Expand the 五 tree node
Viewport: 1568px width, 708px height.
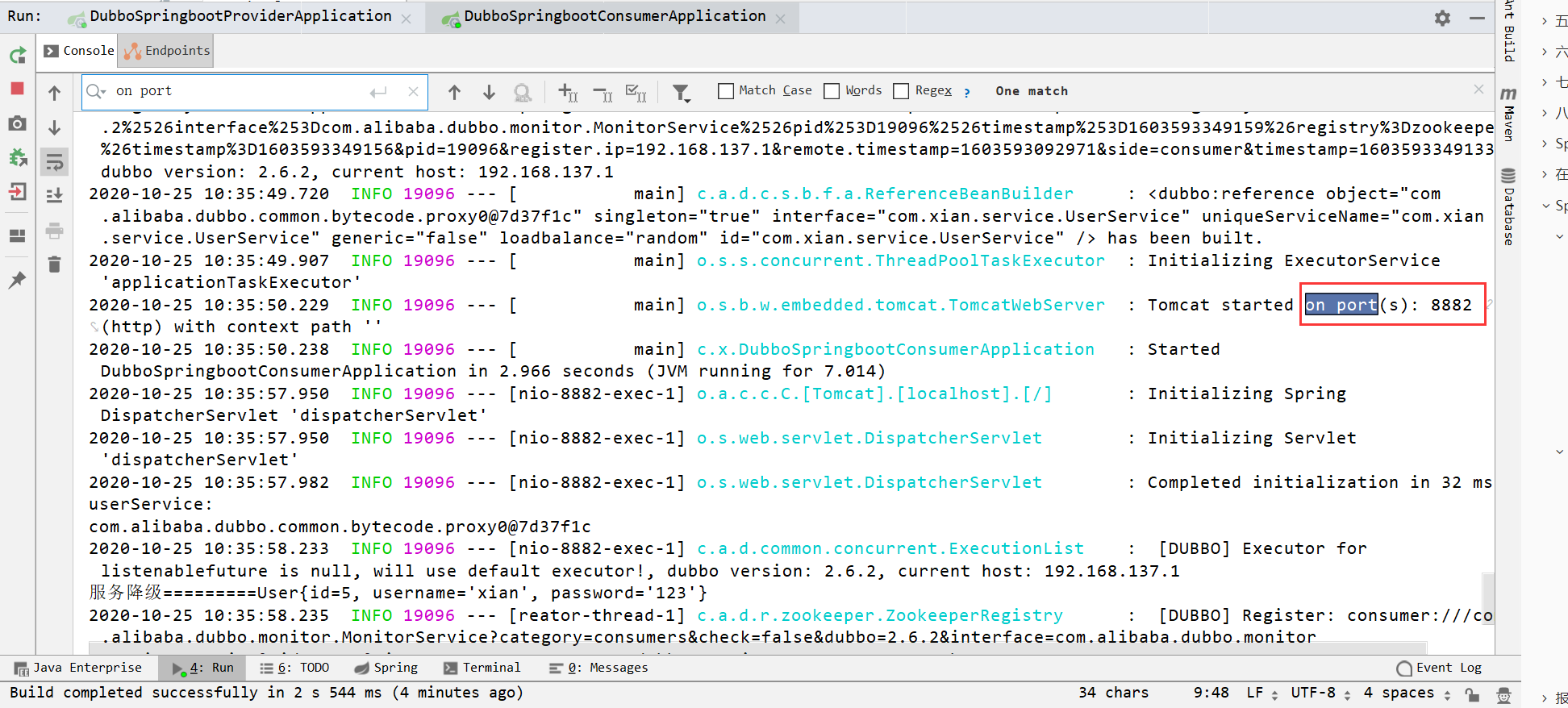tap(1544, 22)
